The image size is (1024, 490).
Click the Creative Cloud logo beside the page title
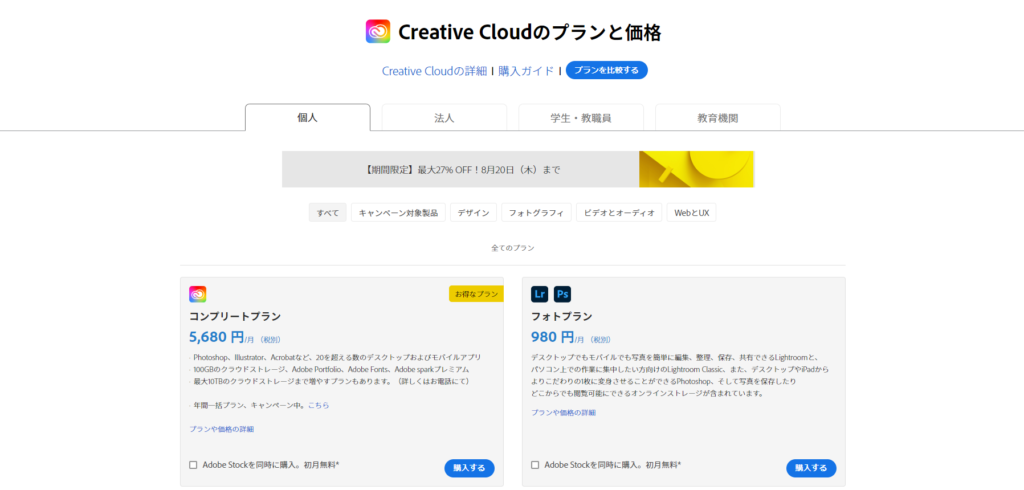377,31
